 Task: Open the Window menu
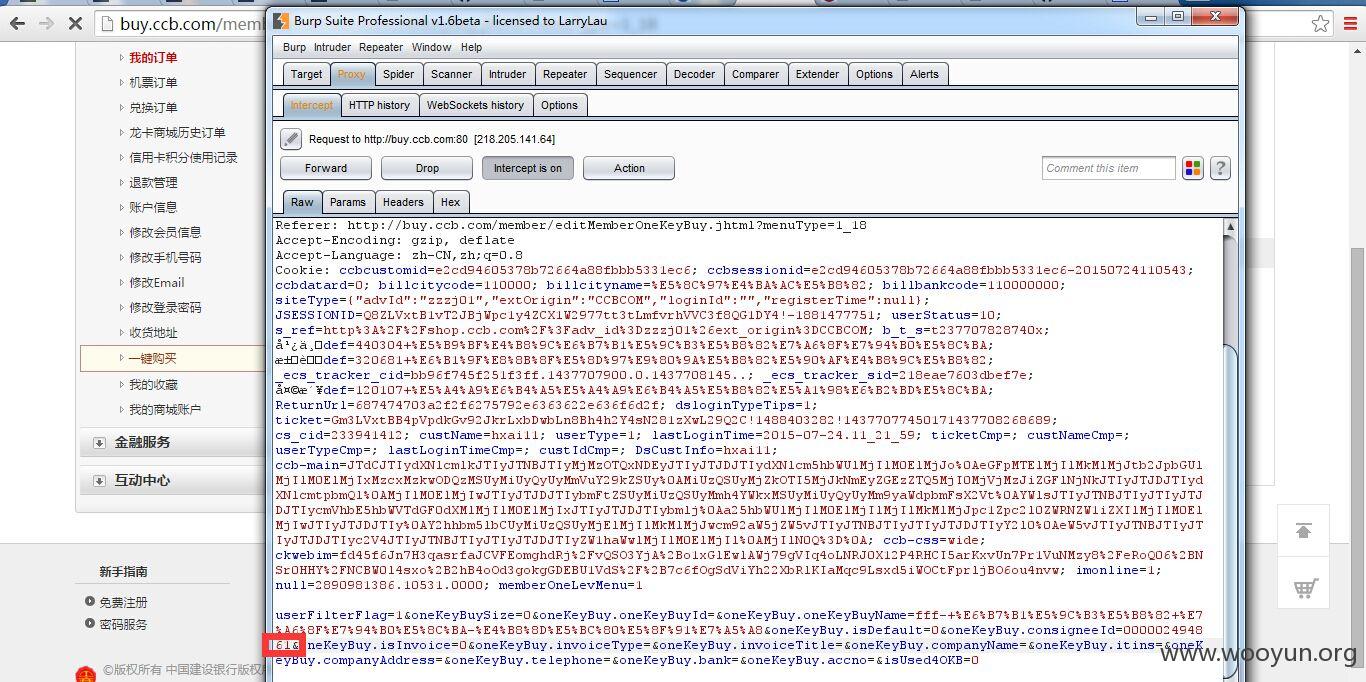pos(431,47)
